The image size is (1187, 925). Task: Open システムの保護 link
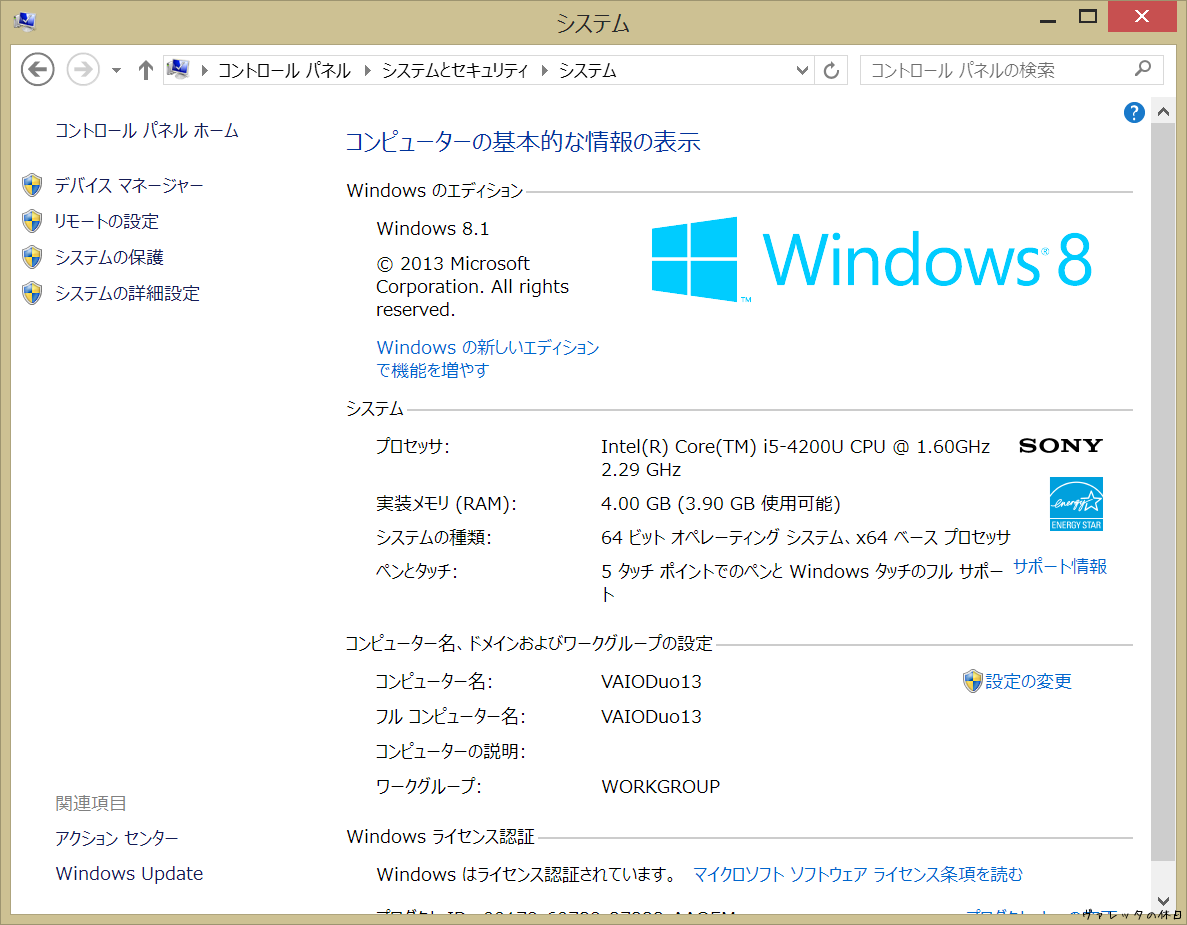click(x=109, y=257)
